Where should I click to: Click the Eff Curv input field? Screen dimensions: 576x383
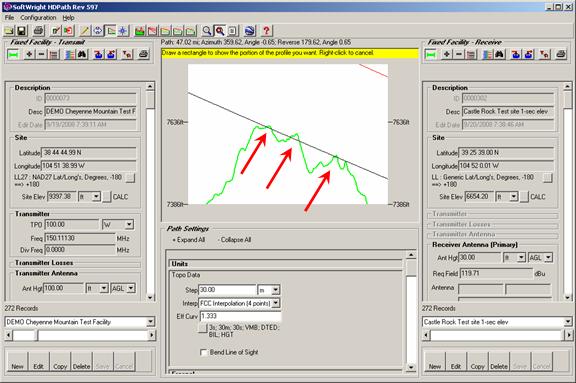coord(240,316)
